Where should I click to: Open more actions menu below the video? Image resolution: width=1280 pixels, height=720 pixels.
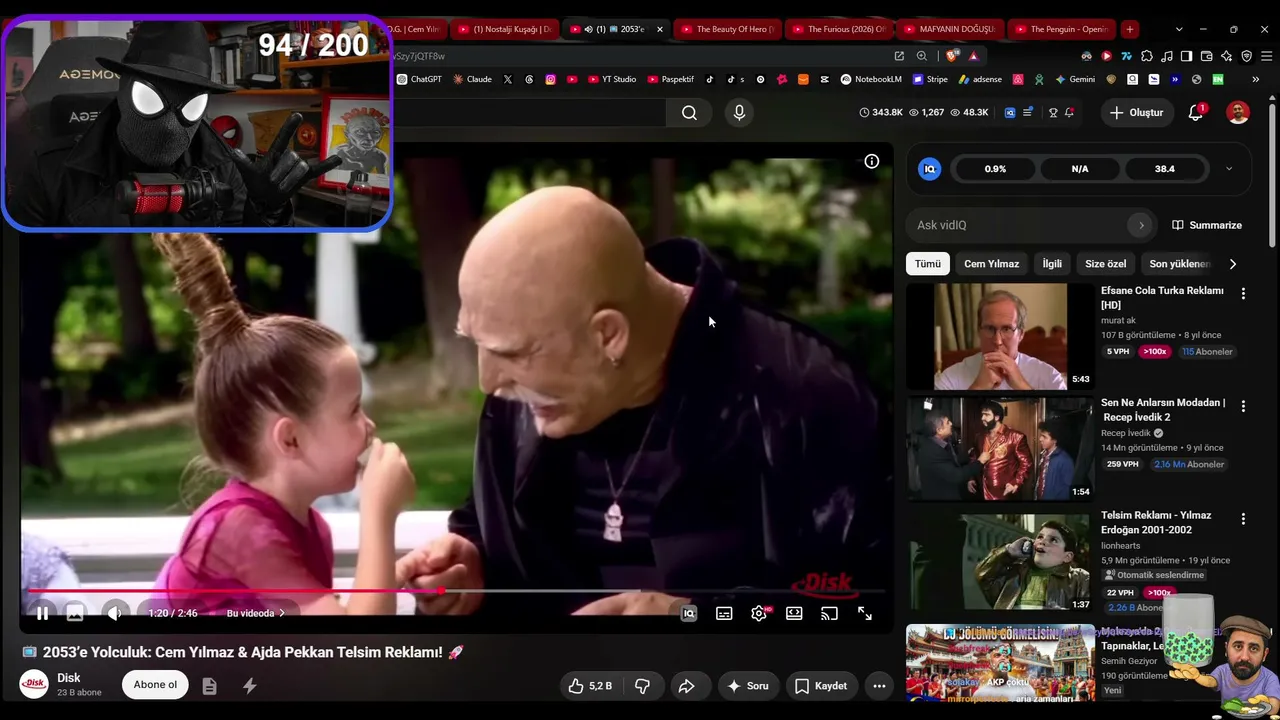coord(879,686)
